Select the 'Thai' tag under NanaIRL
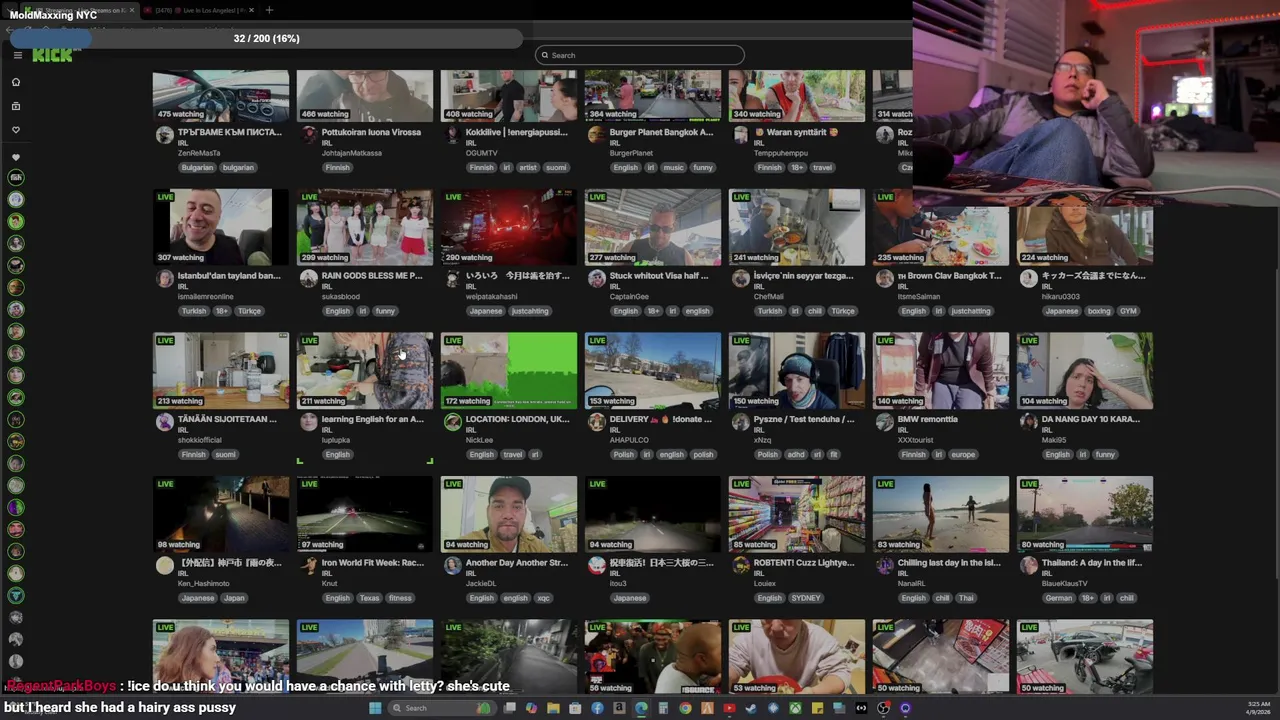Screen dimensions: 1280x720 pos(966,598)
